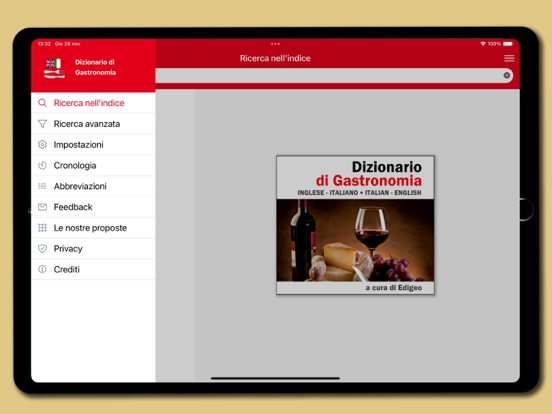The image size is (552, 414).
Task: Tap the 13:32 clock in the status bar
Action: (44, 44)
